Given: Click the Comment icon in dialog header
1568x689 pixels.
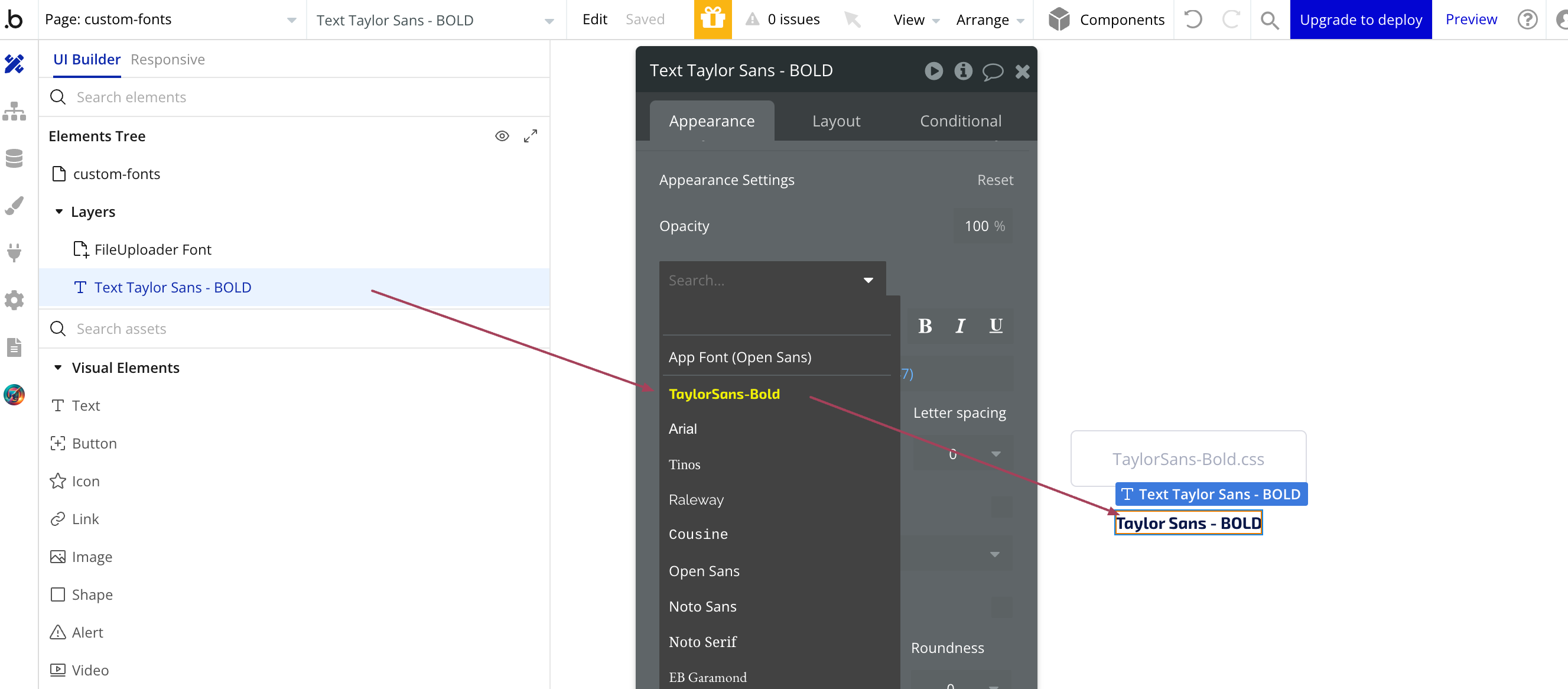Looking at the screenshot, I should (992, 70).
